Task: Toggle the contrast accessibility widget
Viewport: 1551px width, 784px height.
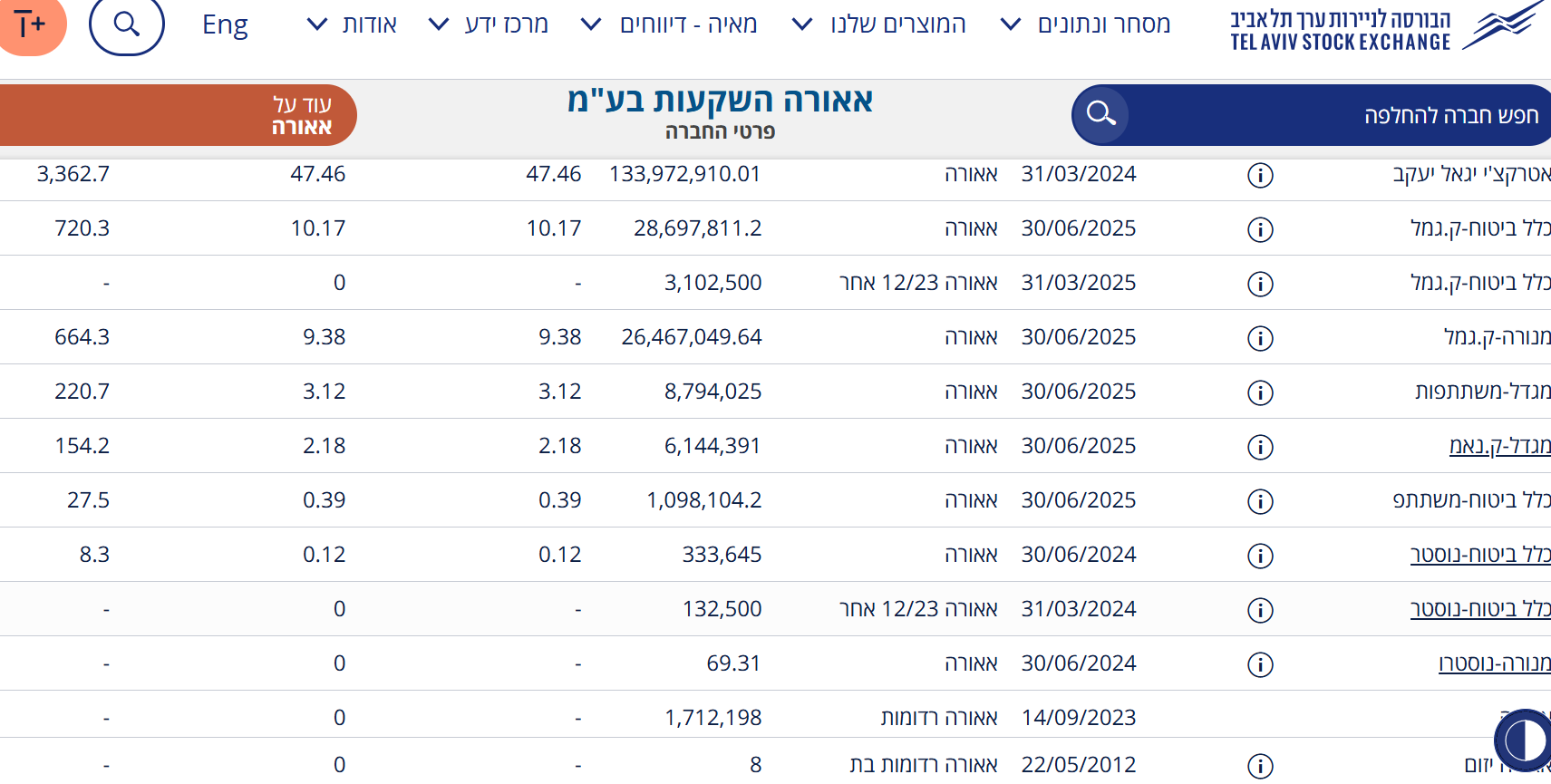Action: coord(1523,740)
